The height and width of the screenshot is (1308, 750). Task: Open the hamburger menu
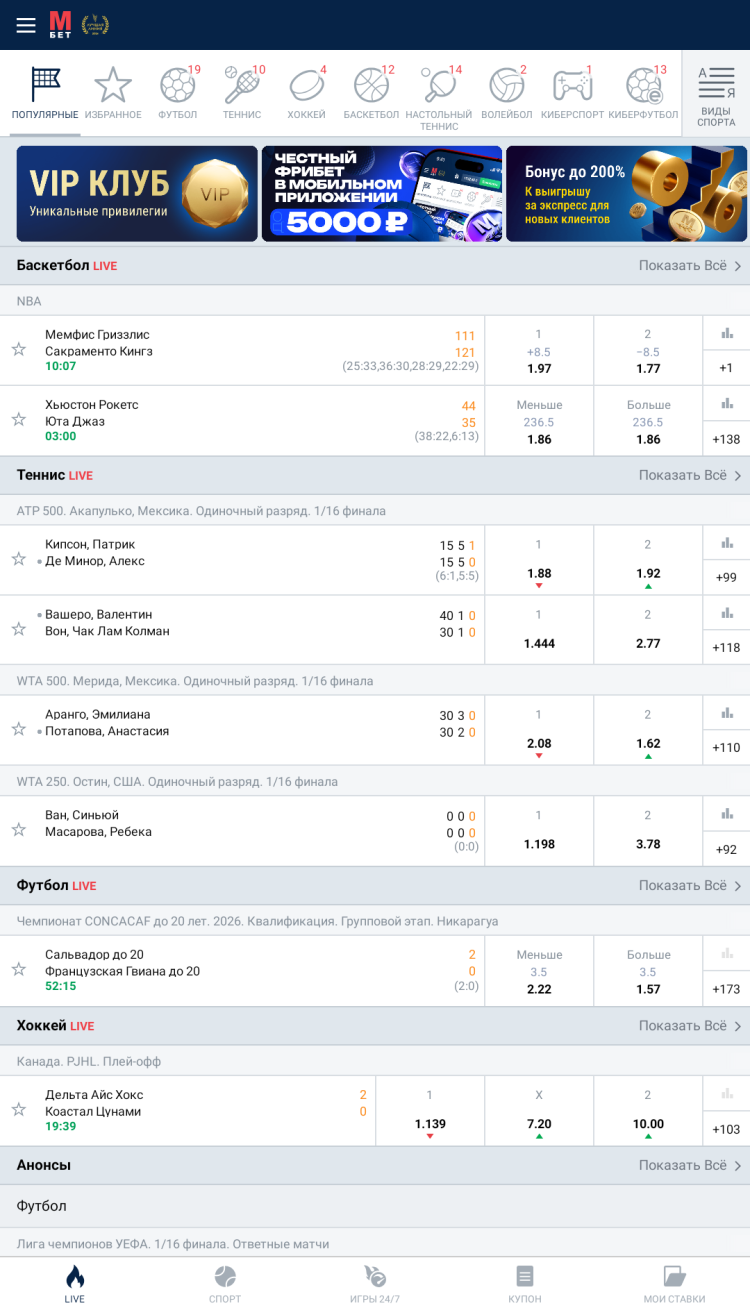[26, 25]
